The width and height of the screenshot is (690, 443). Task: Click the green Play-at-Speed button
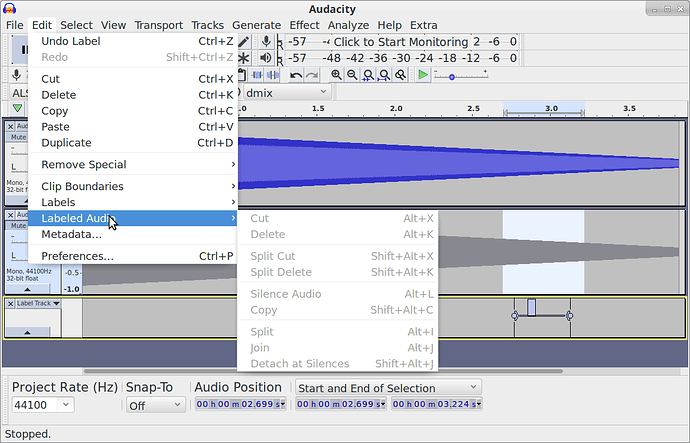pyautogui.click(x=423, y=75)
